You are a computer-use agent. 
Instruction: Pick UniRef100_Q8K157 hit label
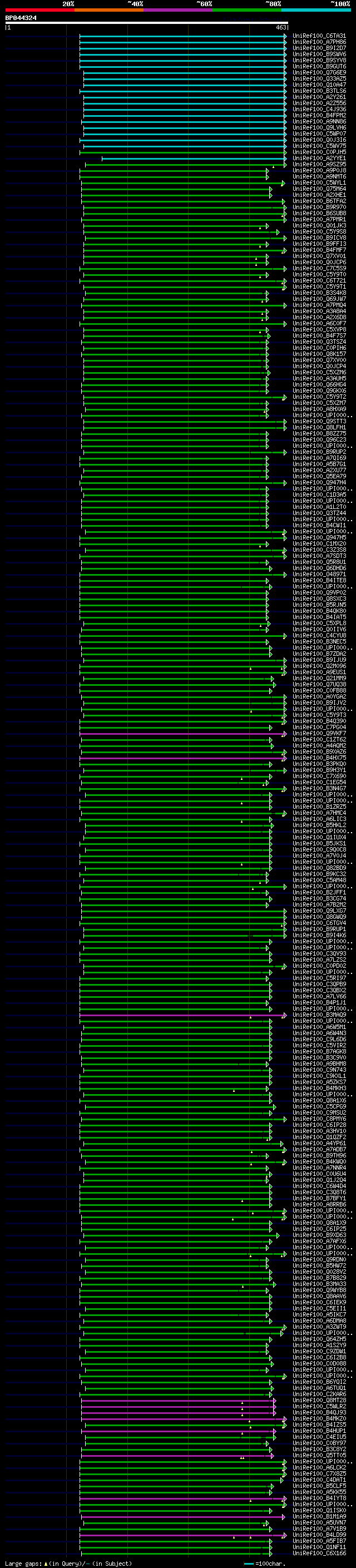pos(319,354)
